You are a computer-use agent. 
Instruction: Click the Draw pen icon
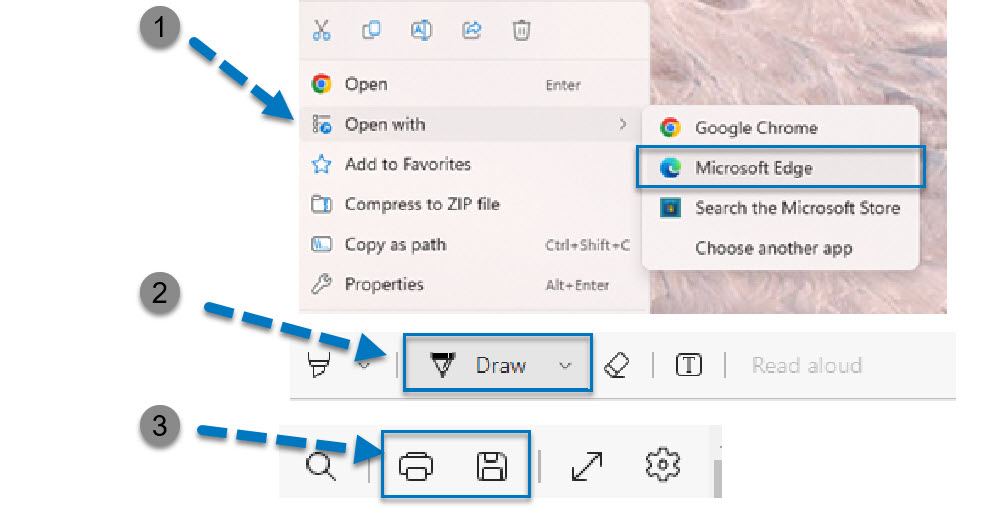443,366
